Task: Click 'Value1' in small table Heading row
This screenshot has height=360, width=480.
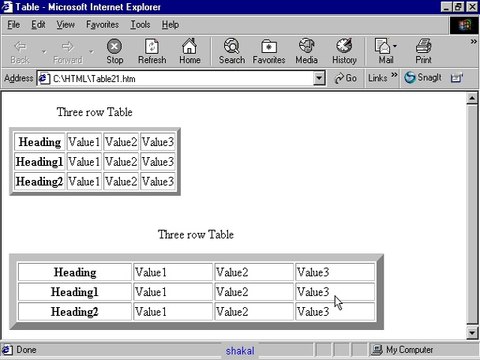Action: click(x=84, y=142)
